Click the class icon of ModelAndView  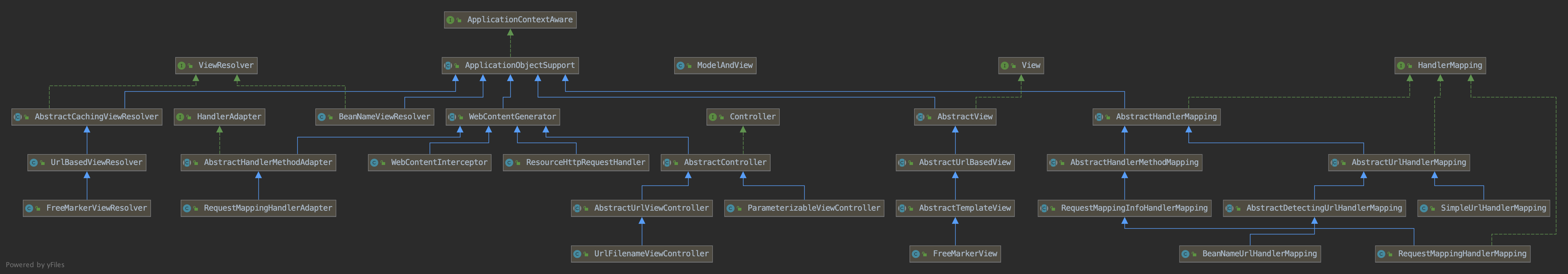pos(680,66)
